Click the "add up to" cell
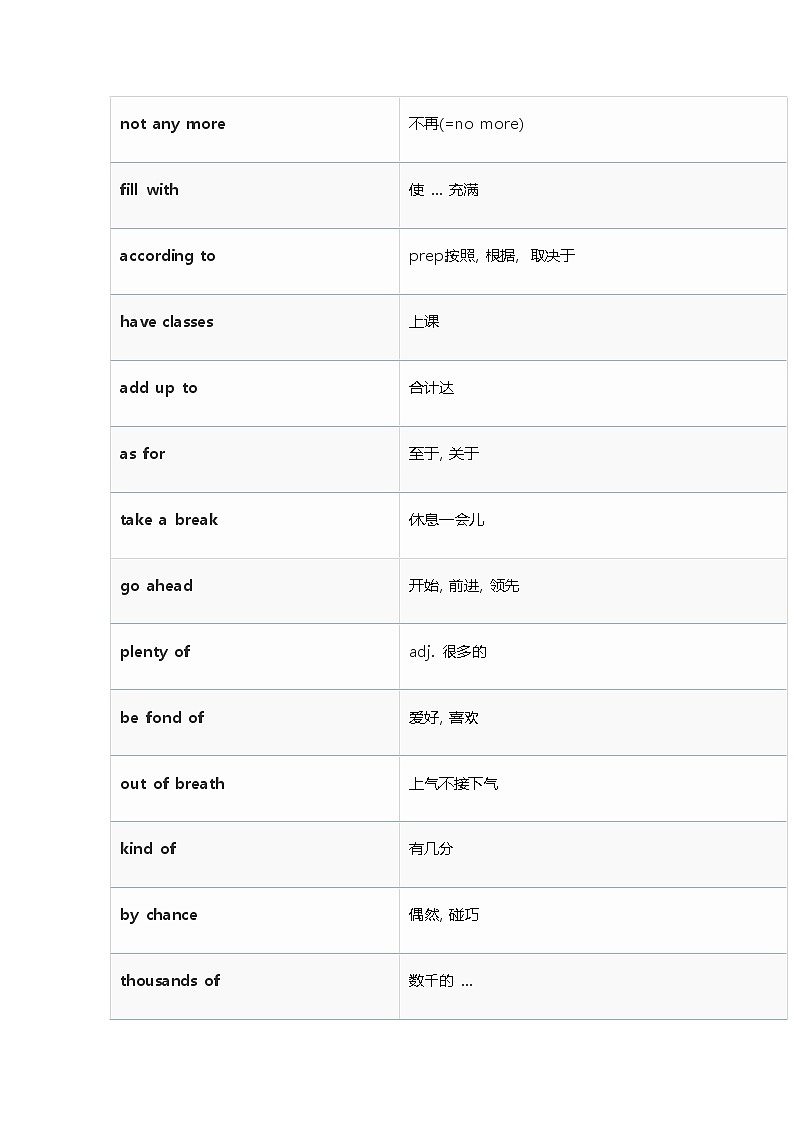This screenshot has height=1123, width=794. [158, 388]
